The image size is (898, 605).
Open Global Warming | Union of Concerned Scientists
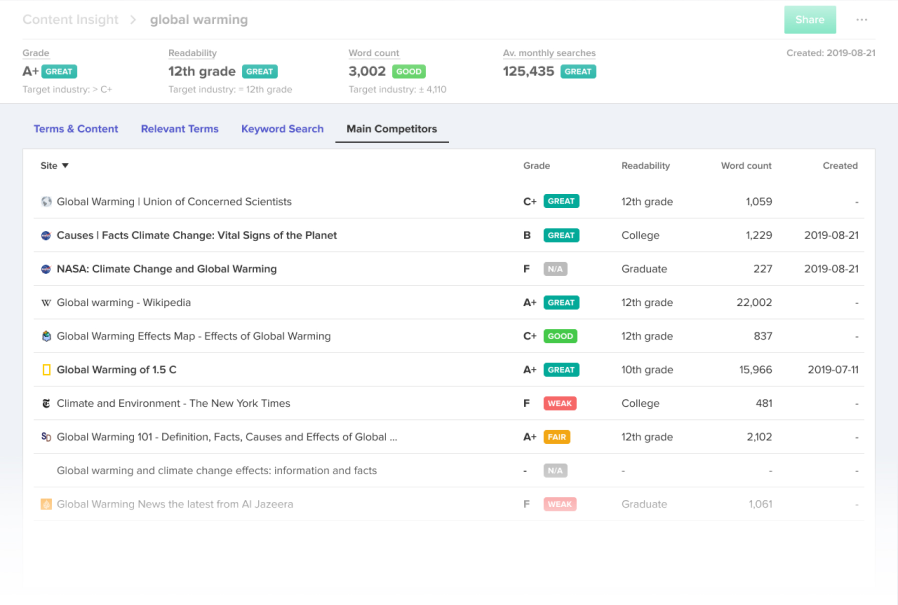tap(174, 202)
